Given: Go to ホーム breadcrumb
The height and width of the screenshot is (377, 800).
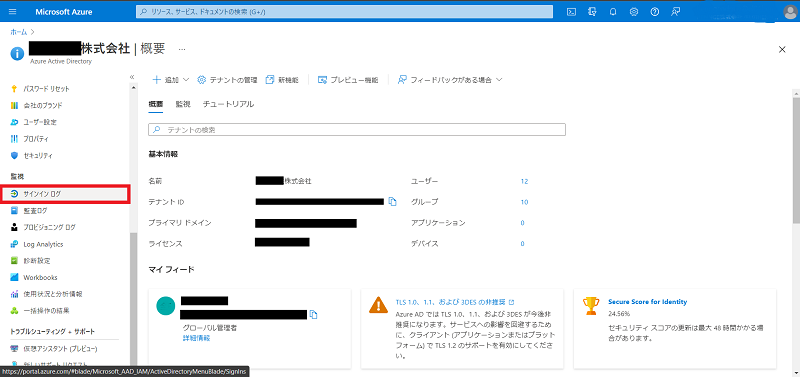Looking at the screenshot, I should click(x=19, y=32).
